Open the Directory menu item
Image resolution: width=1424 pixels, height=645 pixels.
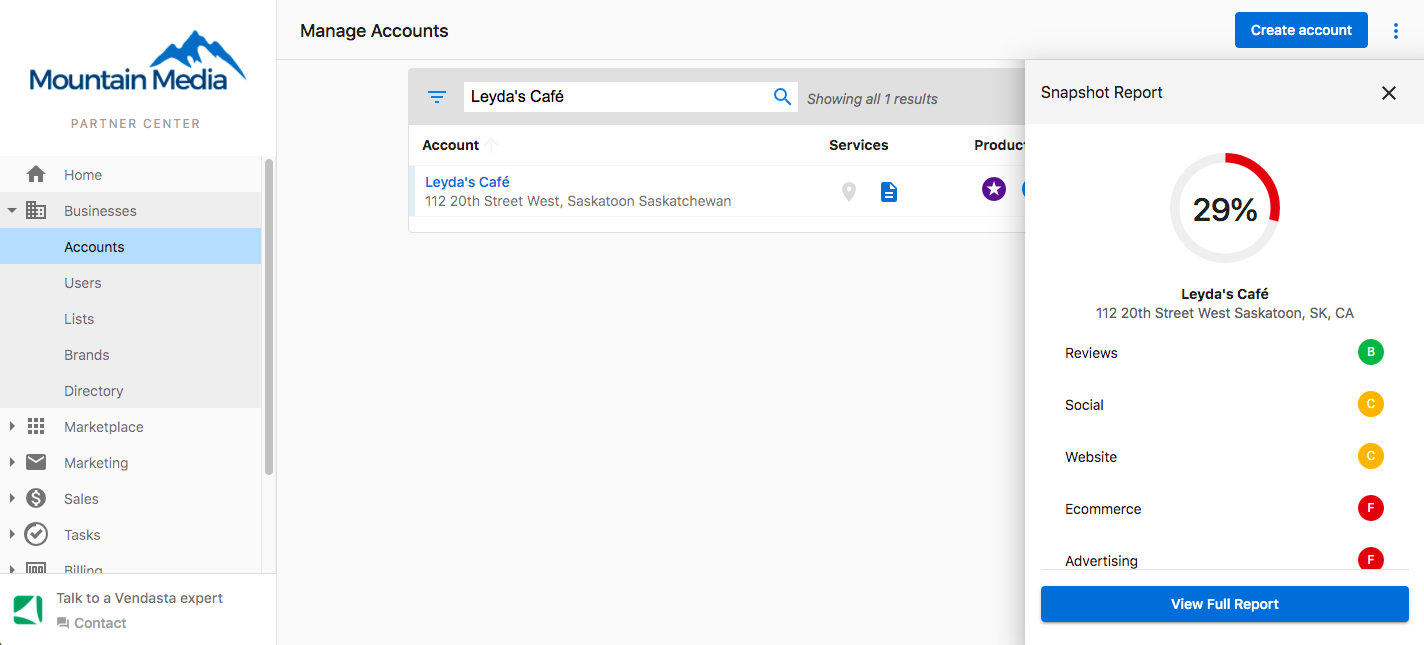tap(130, 390)
